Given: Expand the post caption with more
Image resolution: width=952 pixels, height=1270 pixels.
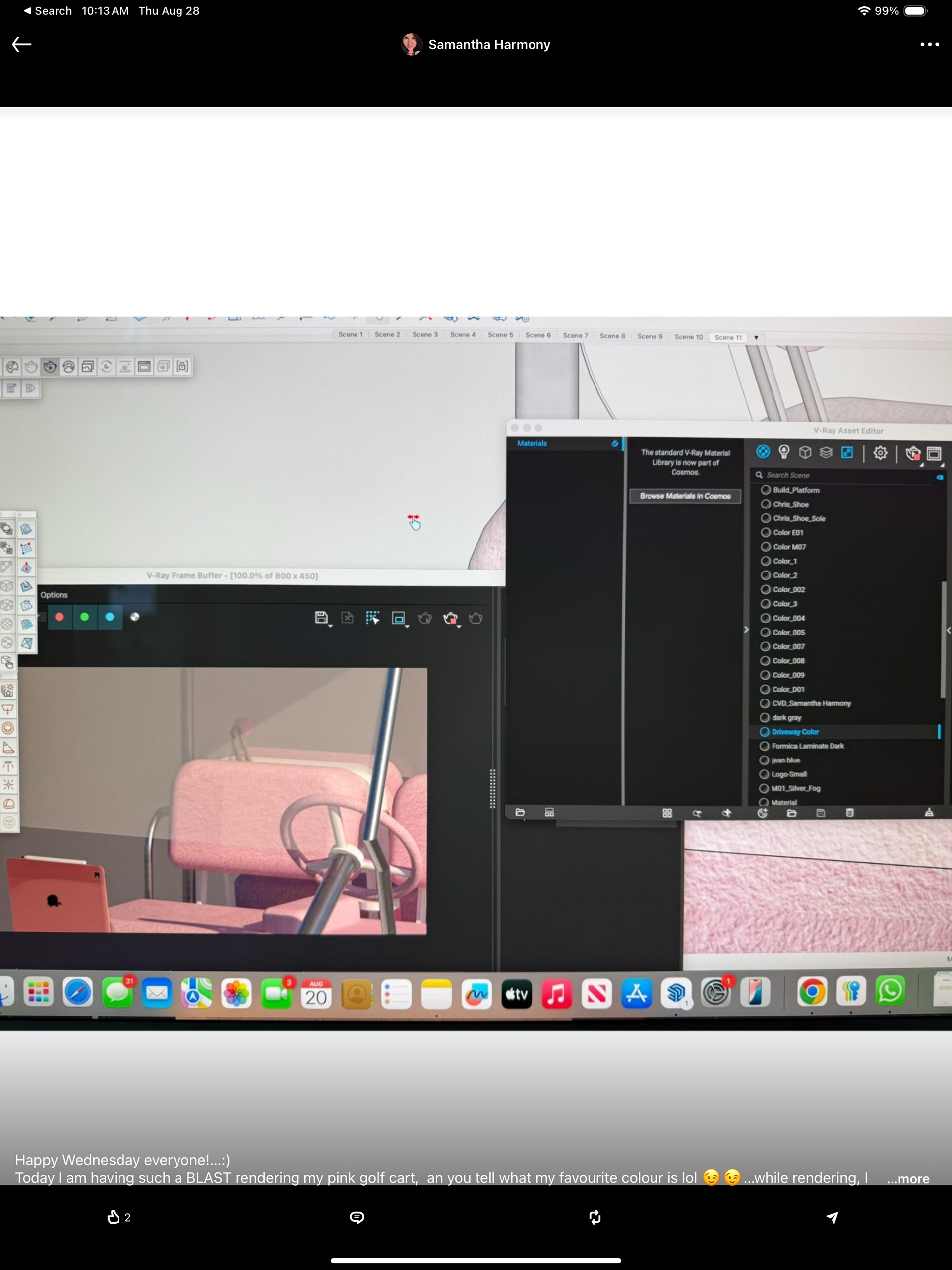Looking at the screenshot, I should [x=907, y=1179].
